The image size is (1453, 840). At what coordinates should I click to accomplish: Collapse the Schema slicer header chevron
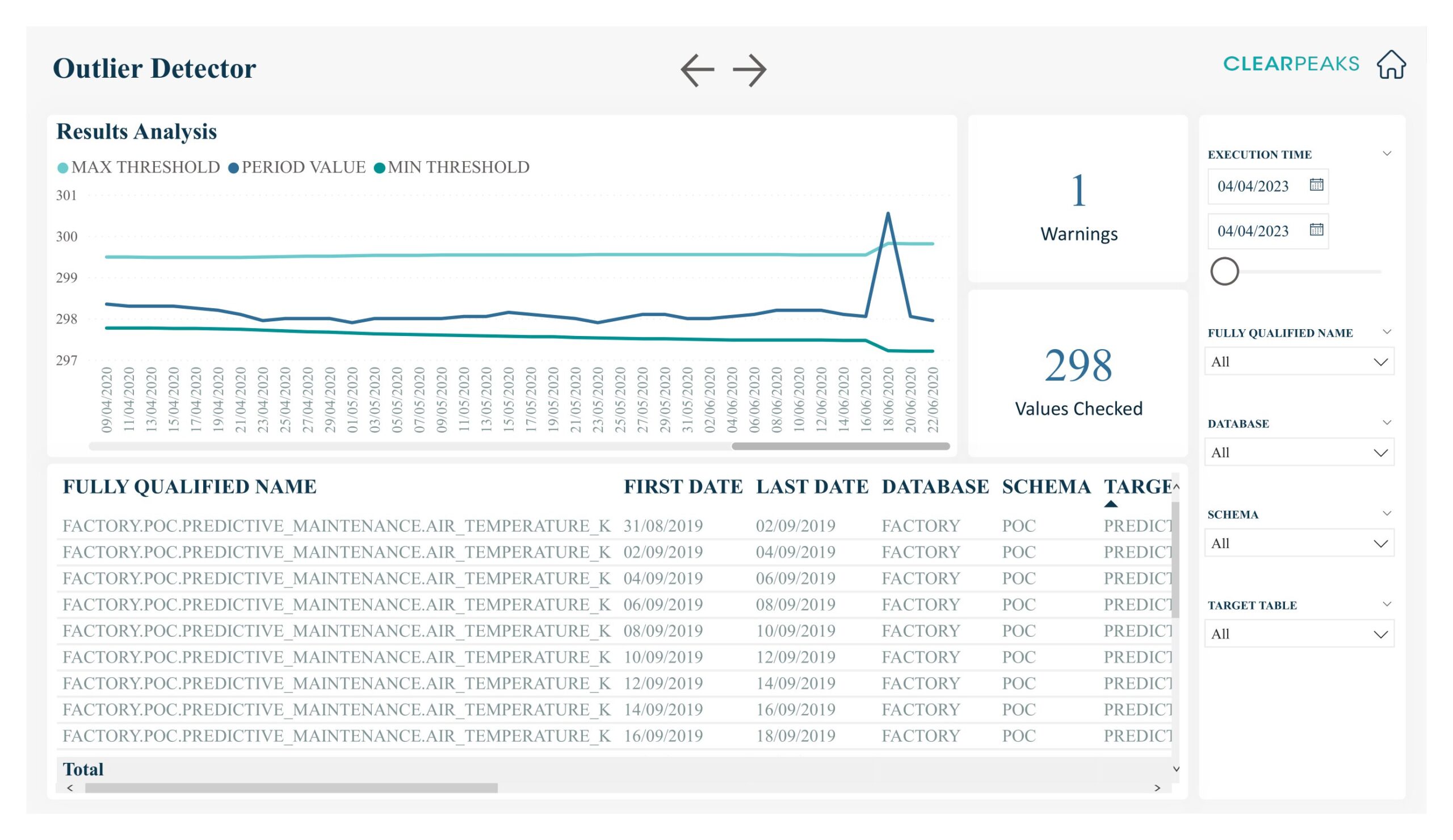coord(1387,513)
